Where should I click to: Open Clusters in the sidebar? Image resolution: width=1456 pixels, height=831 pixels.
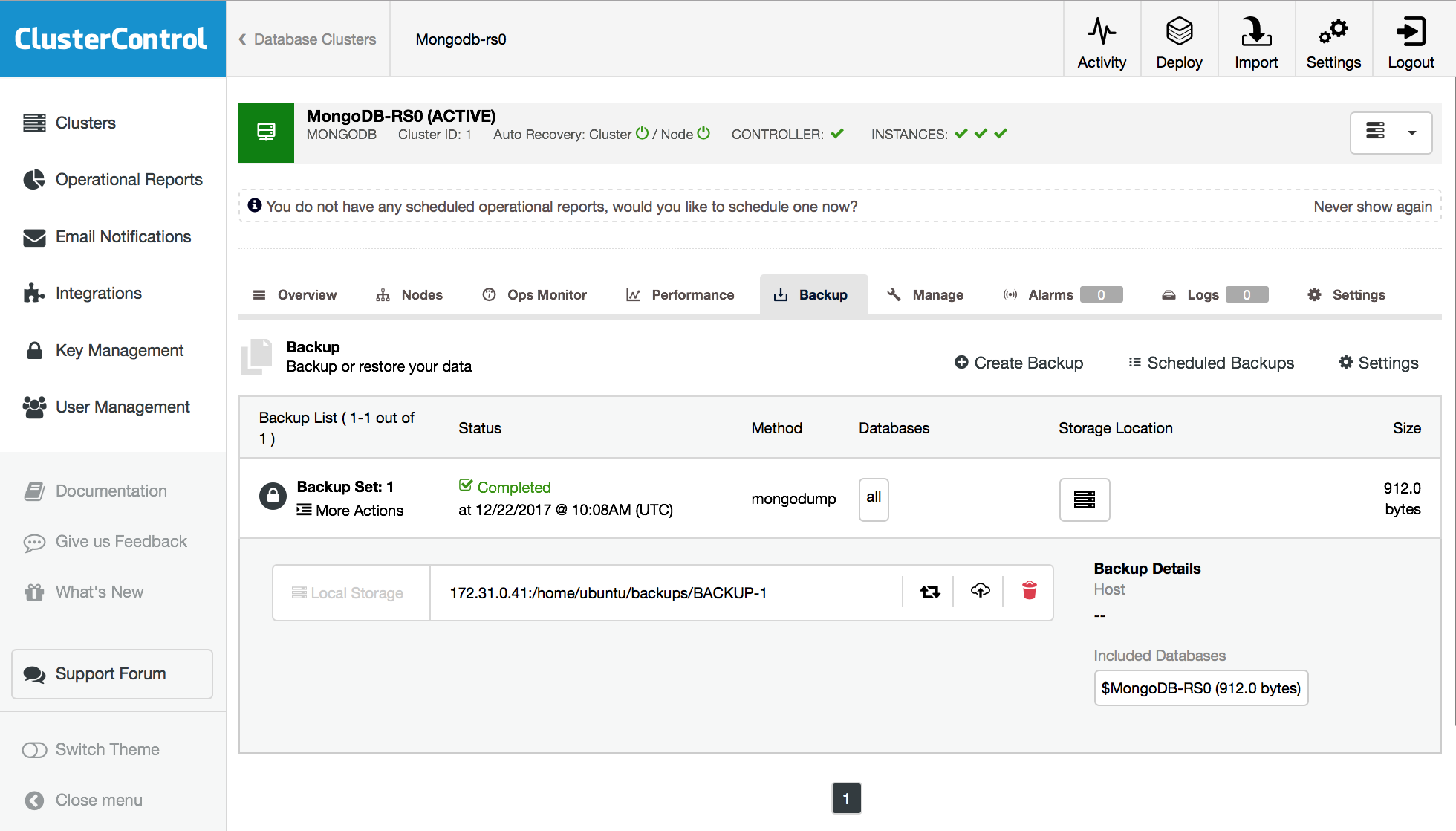[69, 123]
